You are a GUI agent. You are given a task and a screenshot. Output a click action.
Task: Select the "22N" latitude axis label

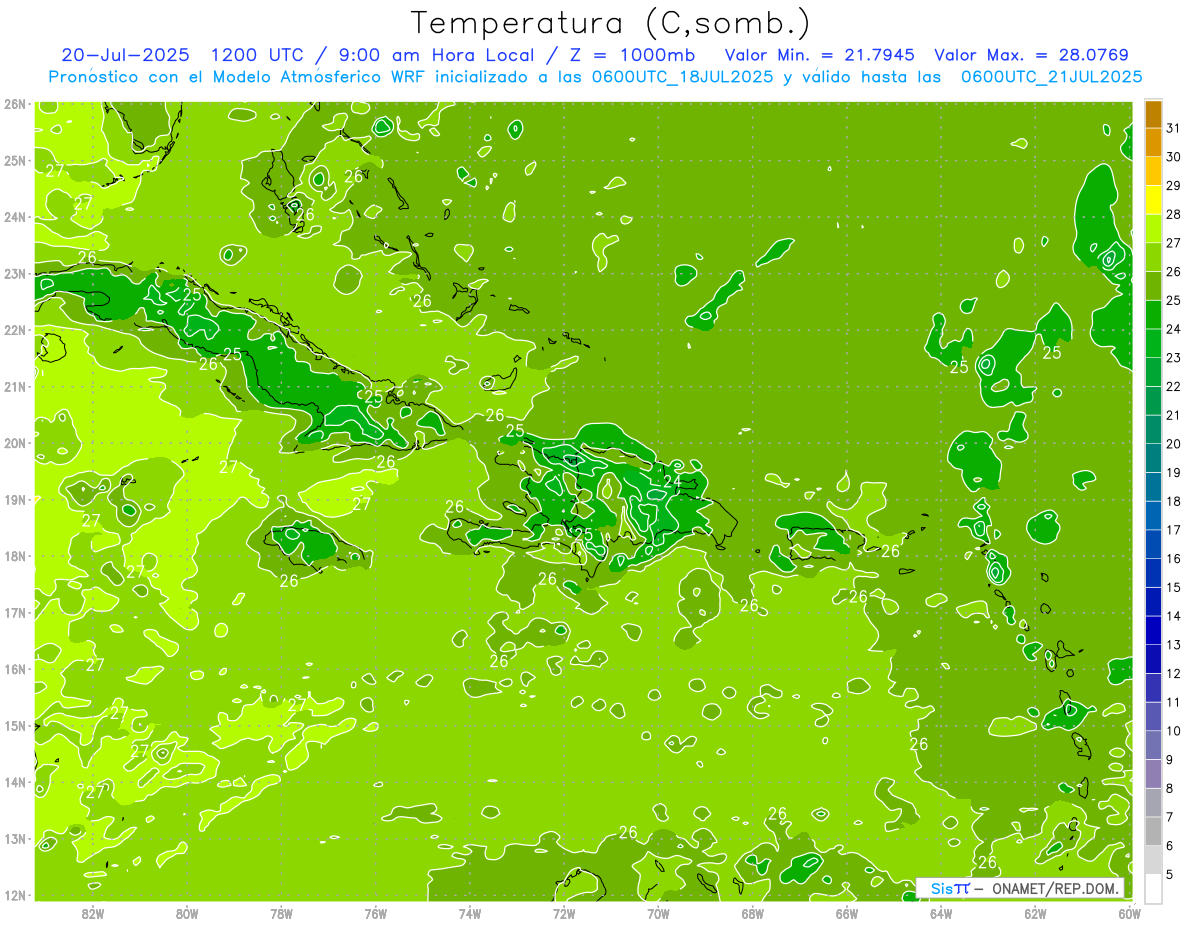click(15, 329)
